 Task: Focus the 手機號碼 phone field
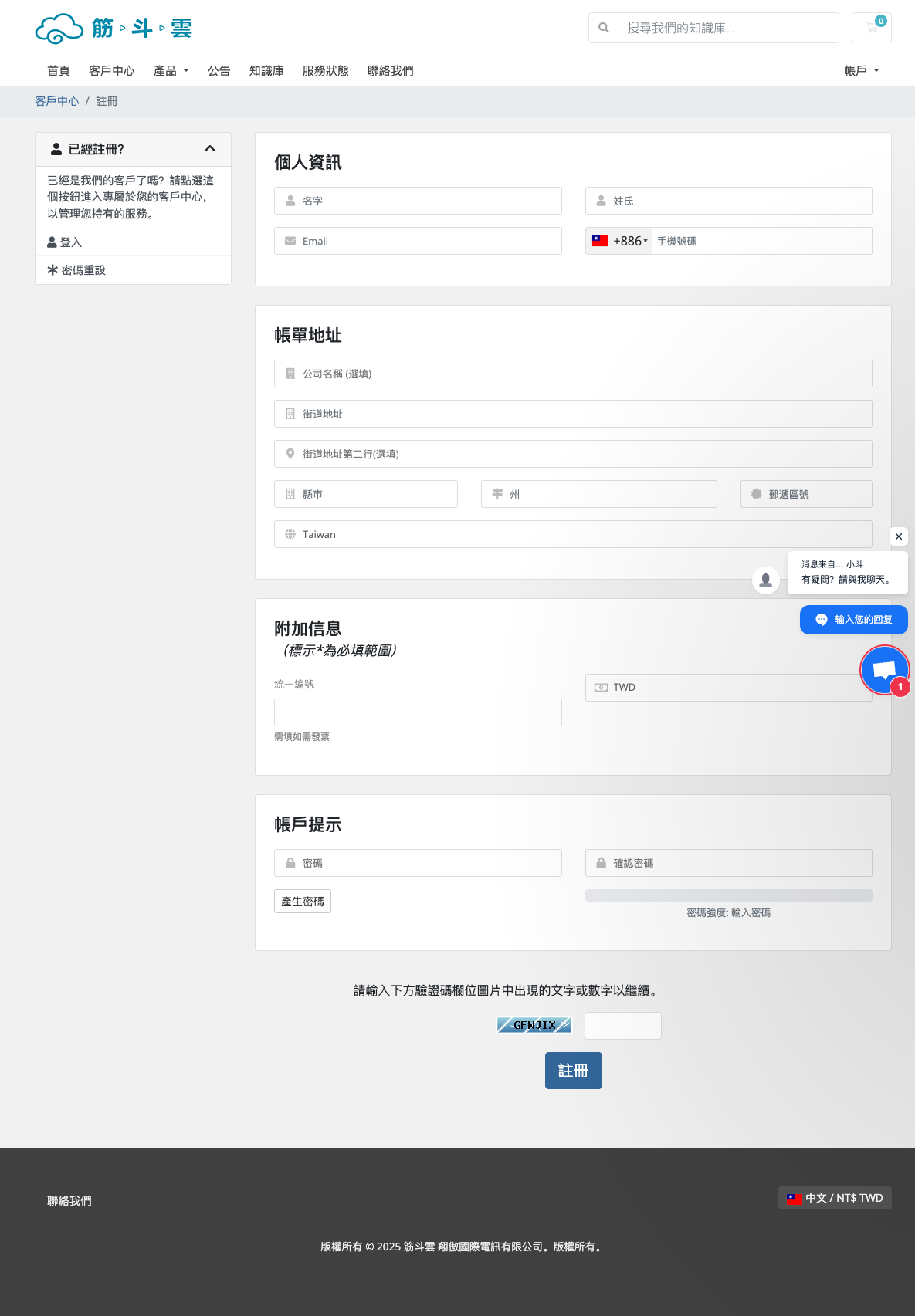tap(762, 241)
